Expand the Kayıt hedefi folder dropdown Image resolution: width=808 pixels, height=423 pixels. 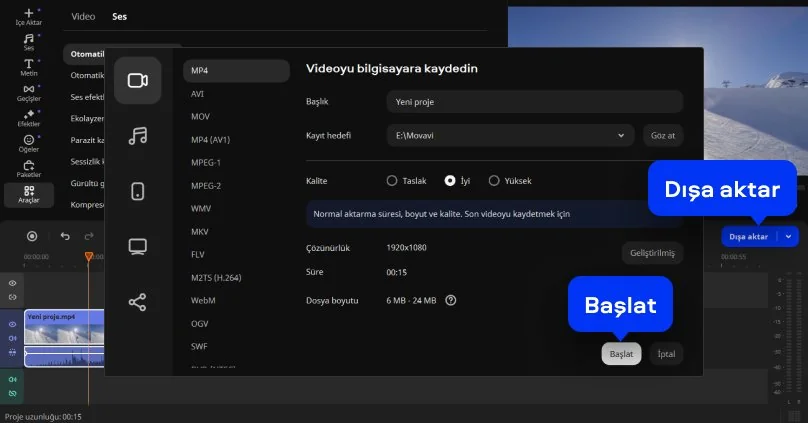tap(620, 134)
